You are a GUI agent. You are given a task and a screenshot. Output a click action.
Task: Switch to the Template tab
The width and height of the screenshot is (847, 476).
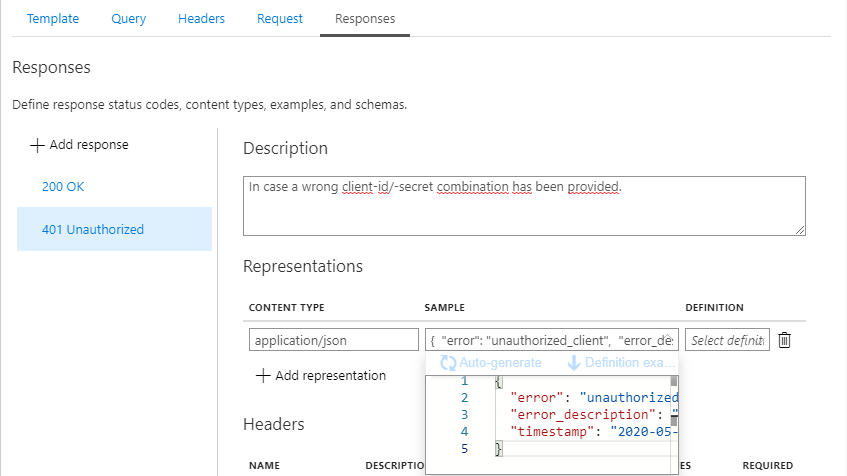53,18
